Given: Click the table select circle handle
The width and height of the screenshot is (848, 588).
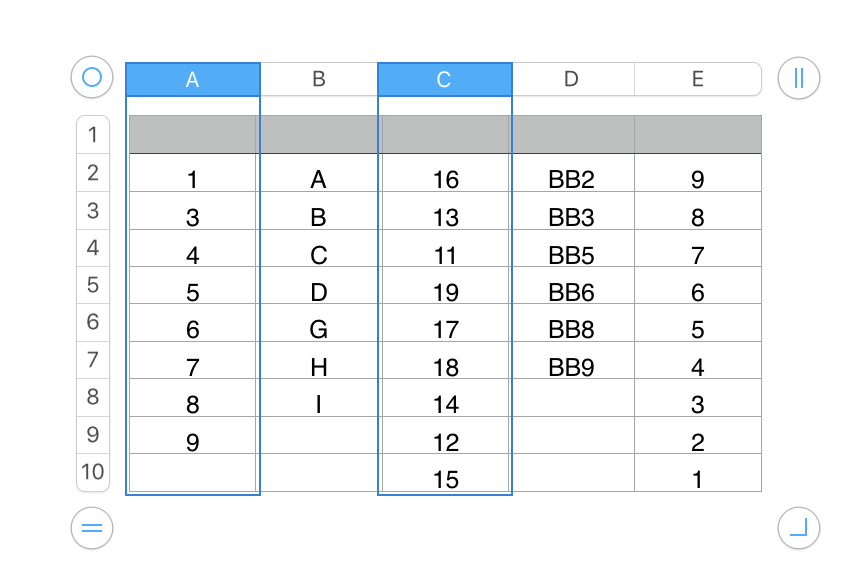Looking at the screenshot, I should 92,77.
